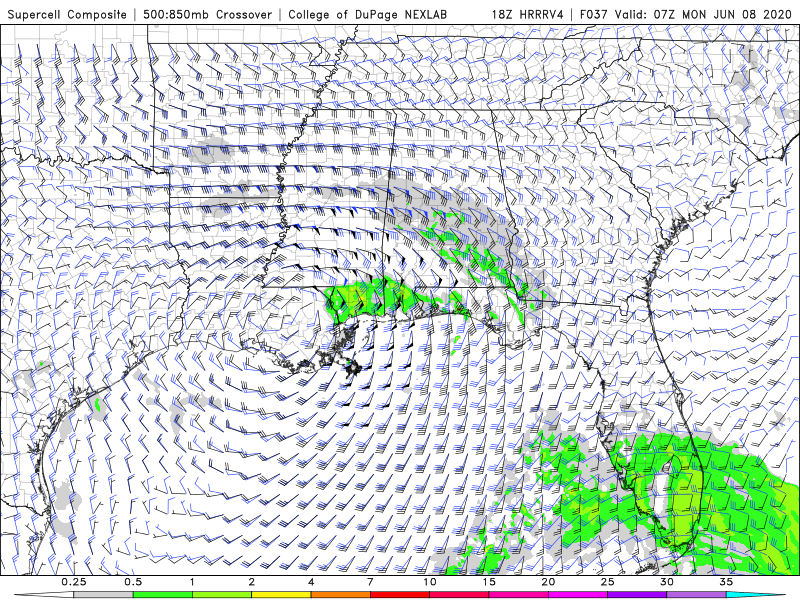This screenshot has width=800, height=600.
Task: Select the yellow 2–4 colorbar segment
Action: click(281, 595)
